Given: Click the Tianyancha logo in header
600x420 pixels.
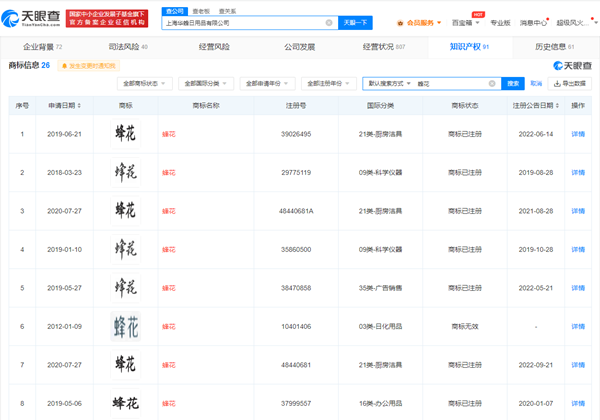Looking at the screenshot, I should click(x=31, y=18).
